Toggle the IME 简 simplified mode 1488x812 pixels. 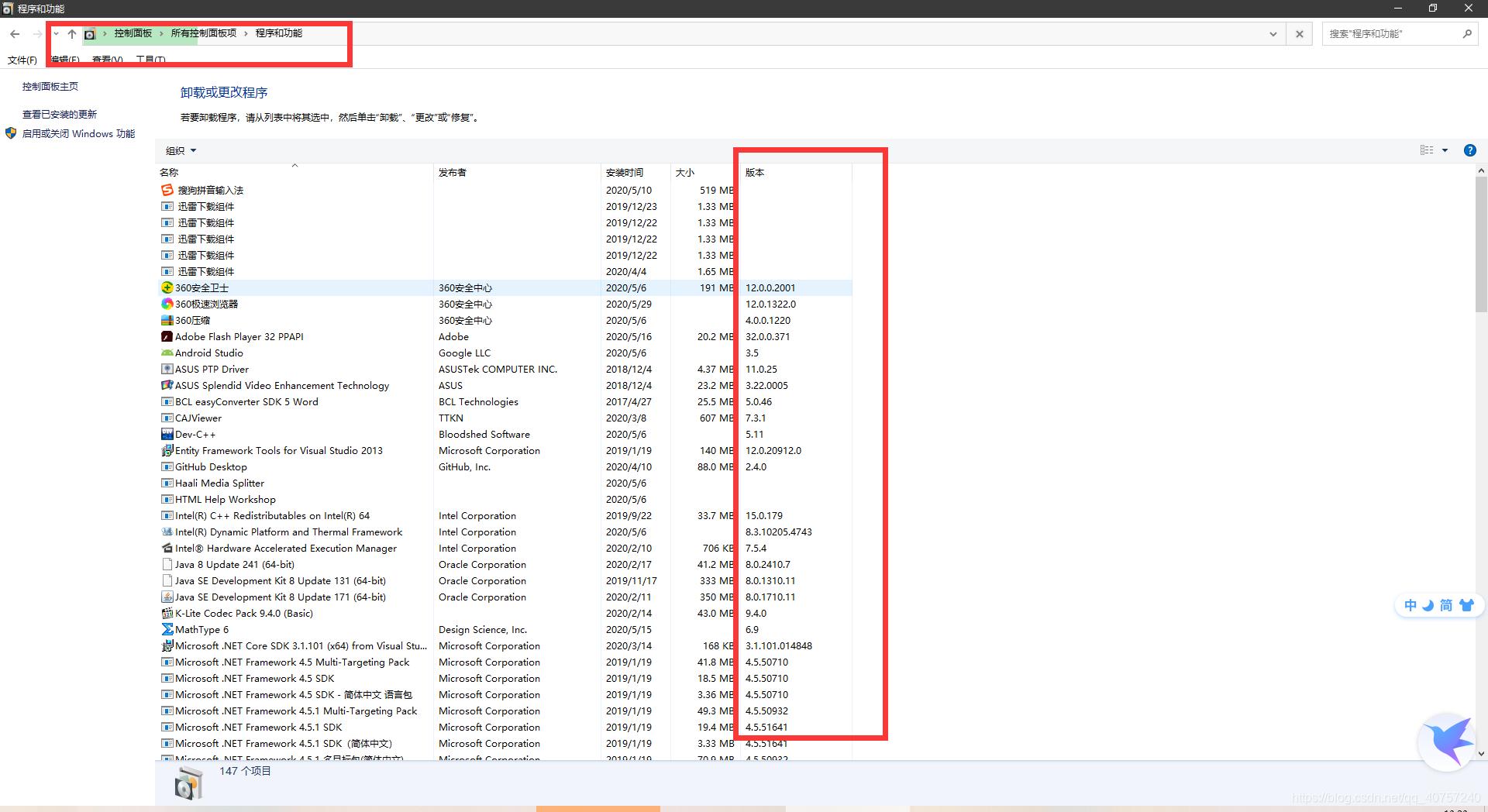1446,605
